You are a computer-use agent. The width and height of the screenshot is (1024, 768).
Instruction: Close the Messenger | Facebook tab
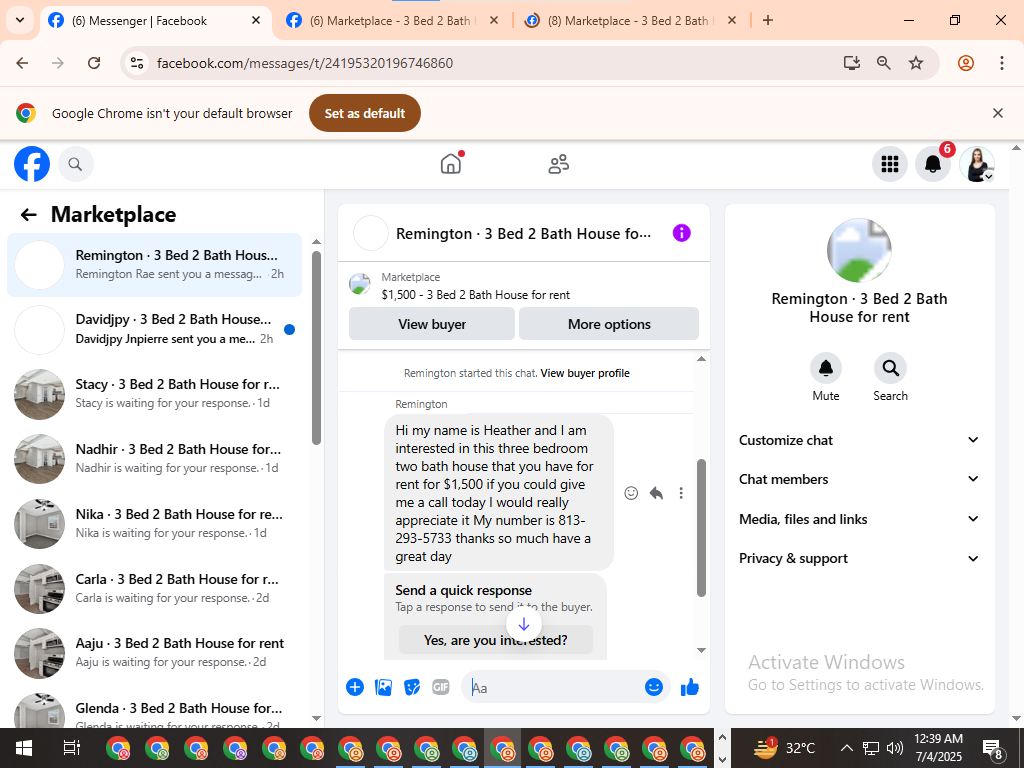point(256,20)
